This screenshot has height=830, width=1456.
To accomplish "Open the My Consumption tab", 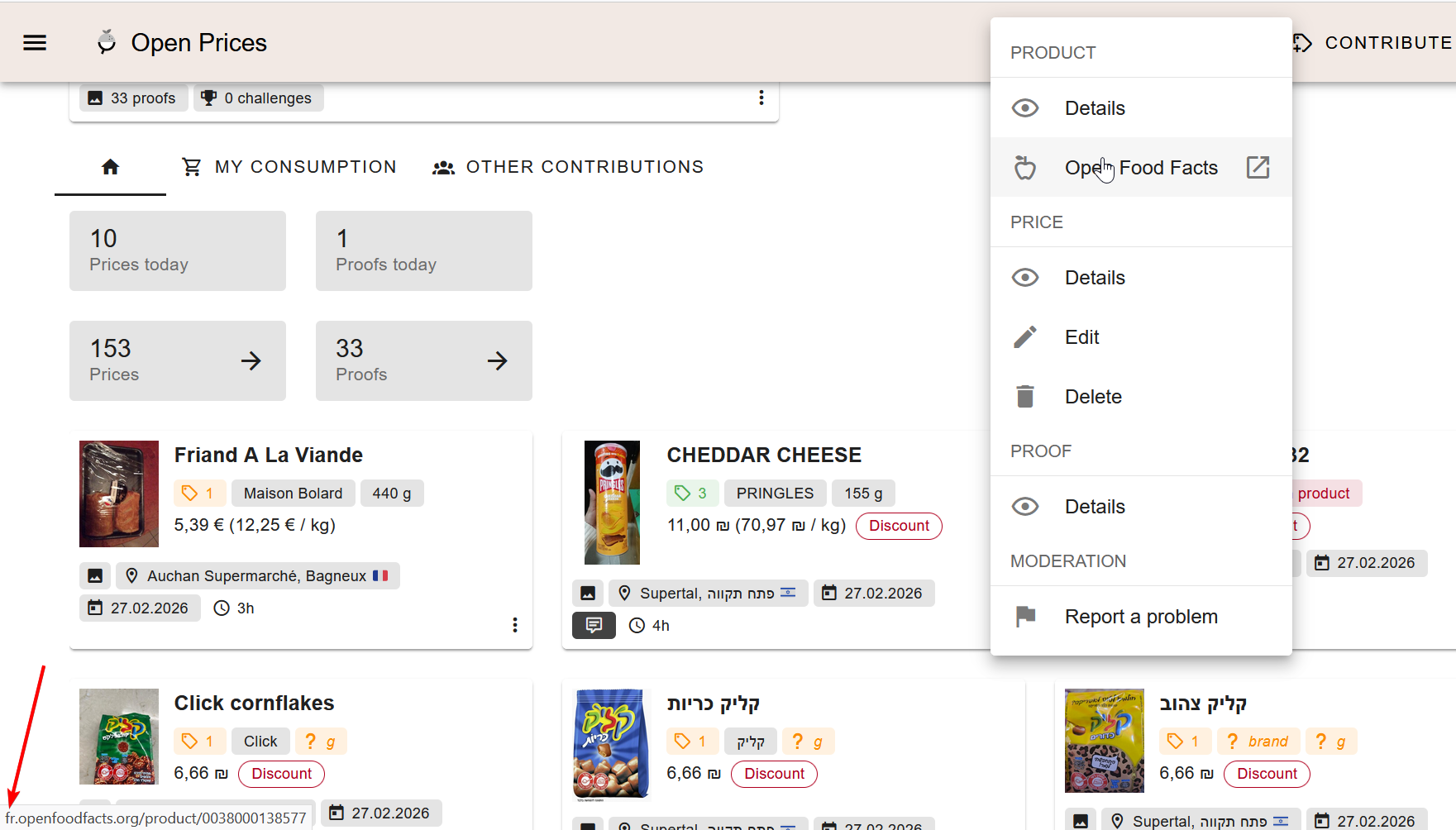I will coord(289,168).
